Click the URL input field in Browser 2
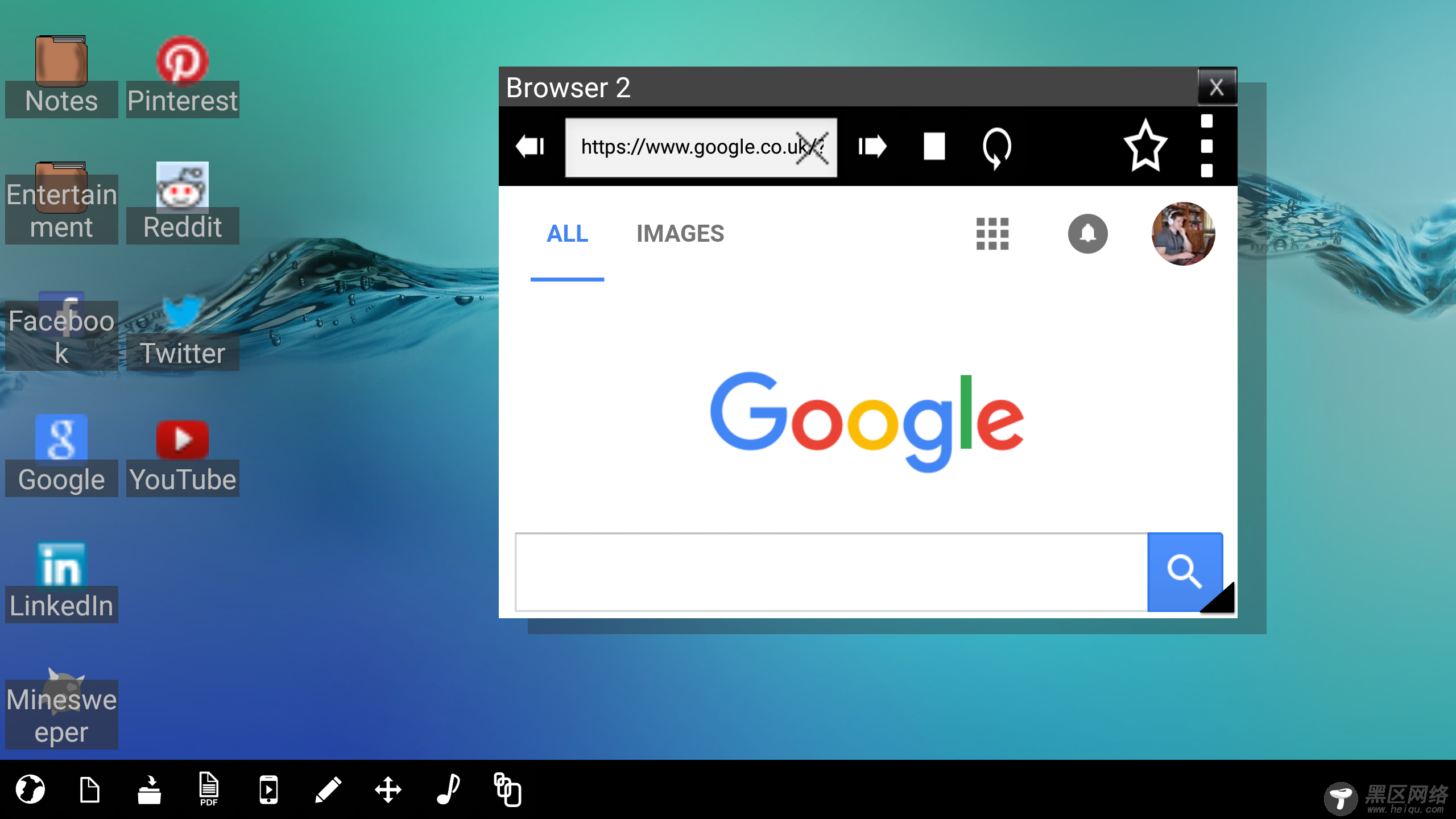 [x=701, y=146]
